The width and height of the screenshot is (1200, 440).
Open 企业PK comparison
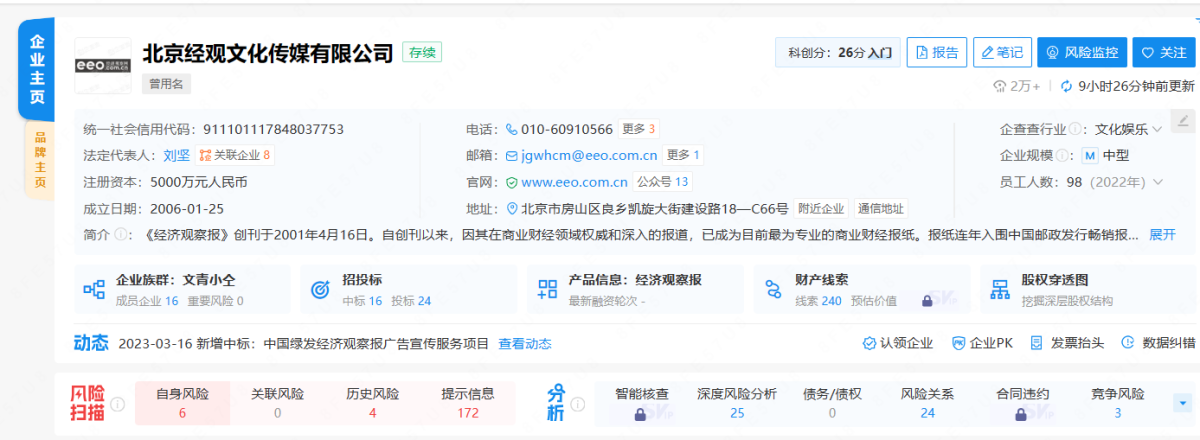982,343
